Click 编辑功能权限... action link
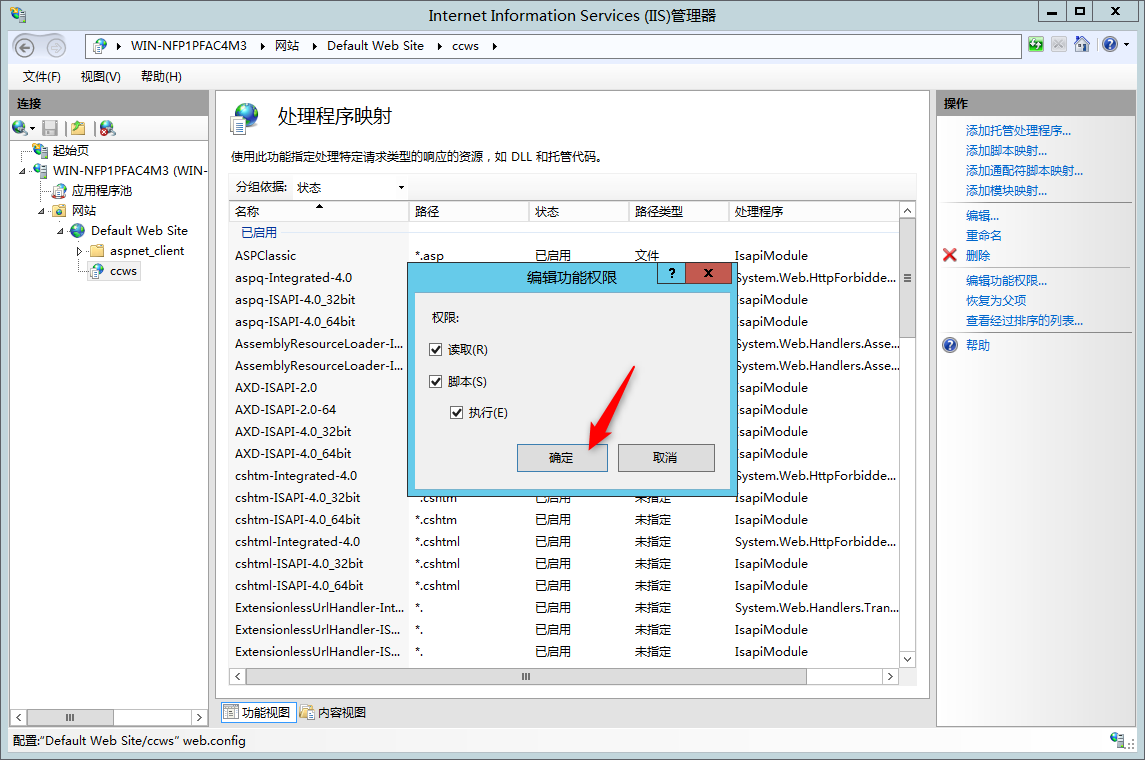 click(1006, 280)
